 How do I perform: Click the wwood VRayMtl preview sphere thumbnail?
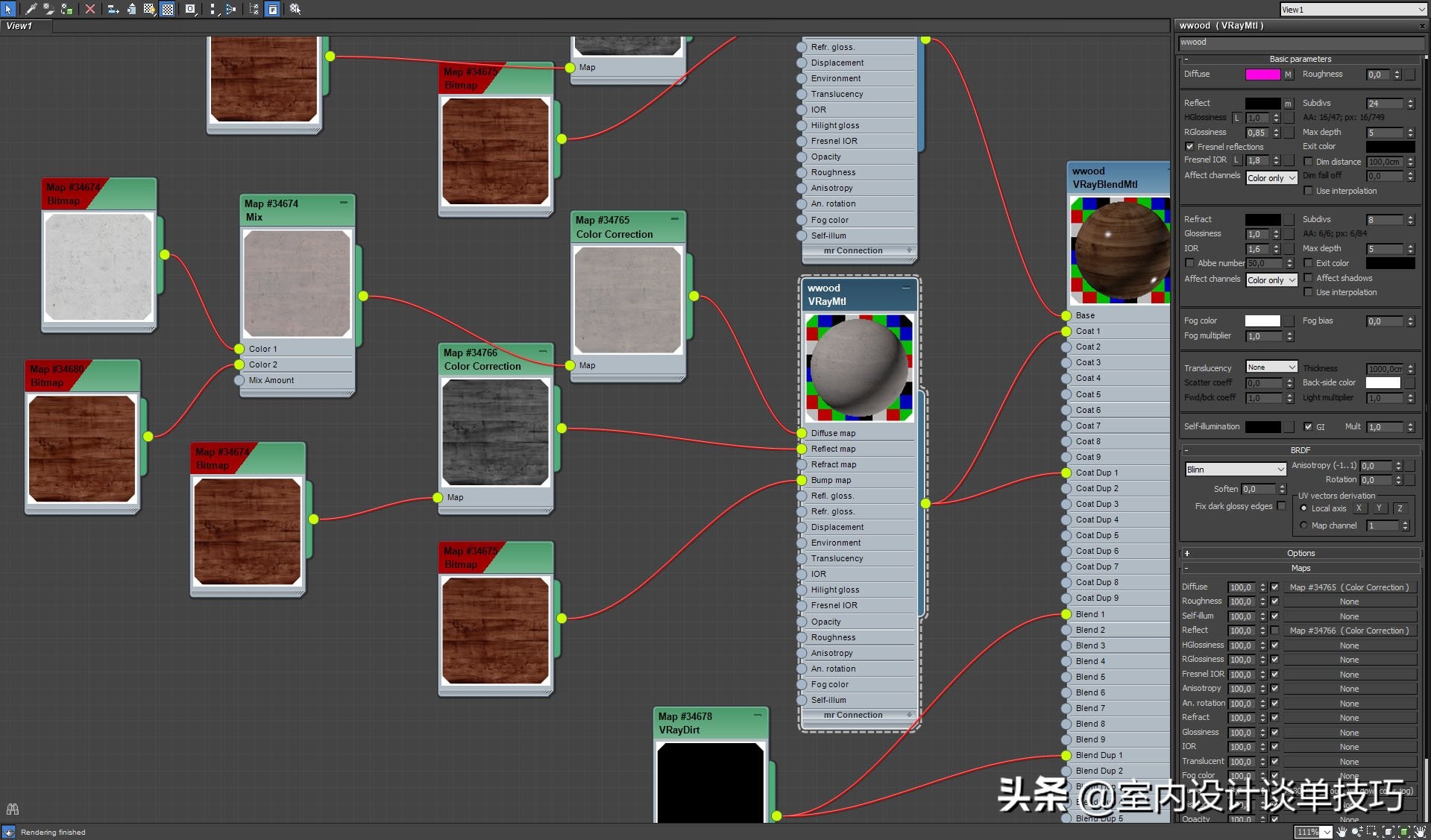(x=859, y=369)
